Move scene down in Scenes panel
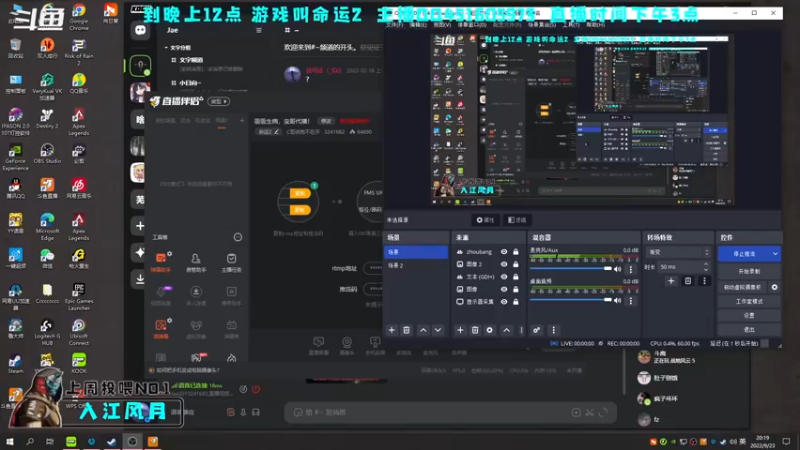This screenshot has height=450, width=800. 438,330
